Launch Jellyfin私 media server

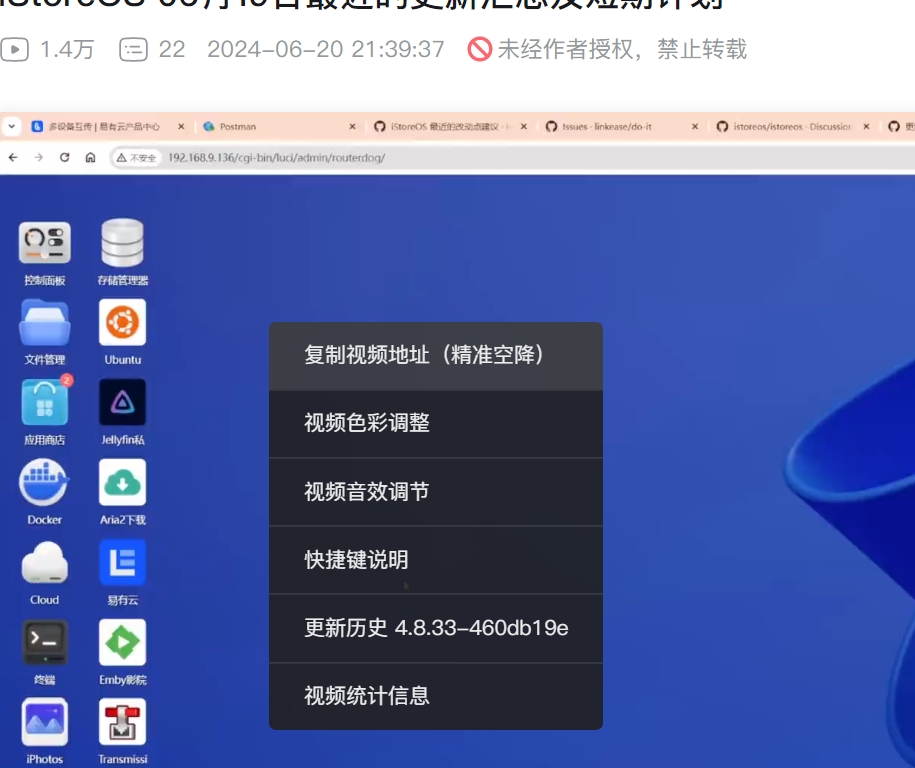pos(121,403)
